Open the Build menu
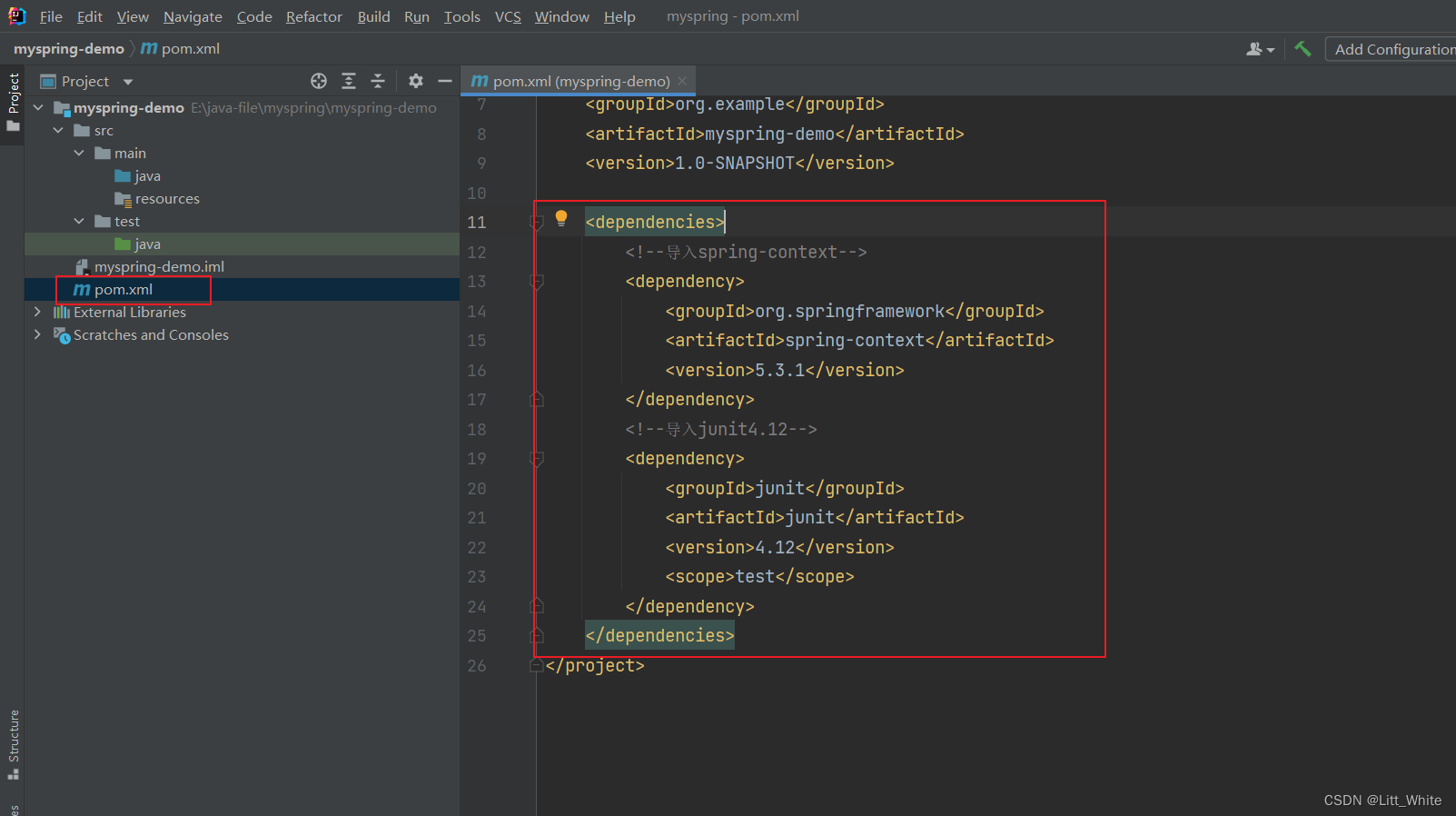The image size is (1456, 816). coord(373,16)
